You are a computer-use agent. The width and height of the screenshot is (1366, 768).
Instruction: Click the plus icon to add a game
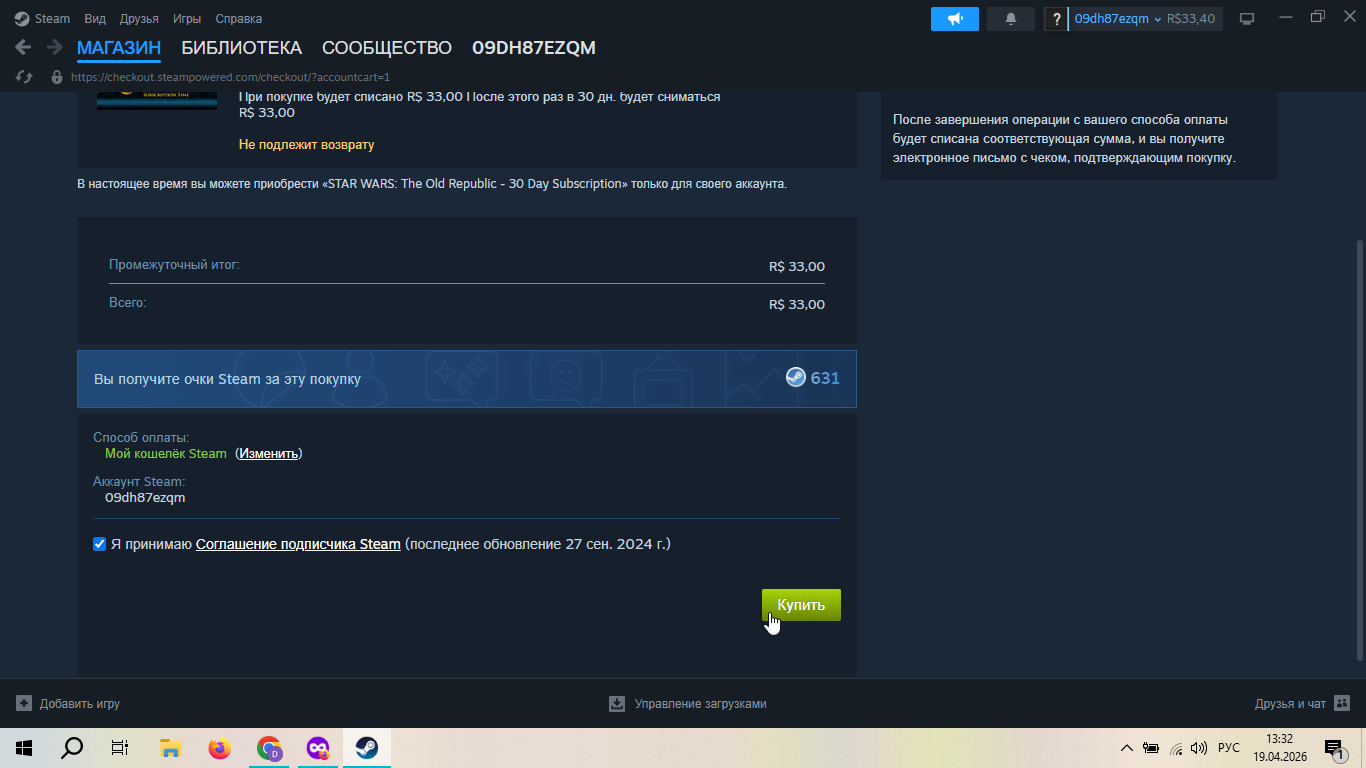coord(24,703)
